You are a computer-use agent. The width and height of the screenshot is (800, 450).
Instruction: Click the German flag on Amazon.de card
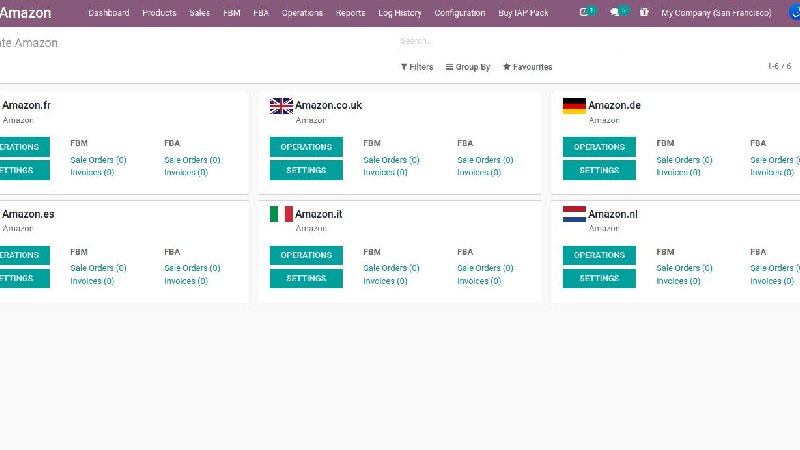574,106
